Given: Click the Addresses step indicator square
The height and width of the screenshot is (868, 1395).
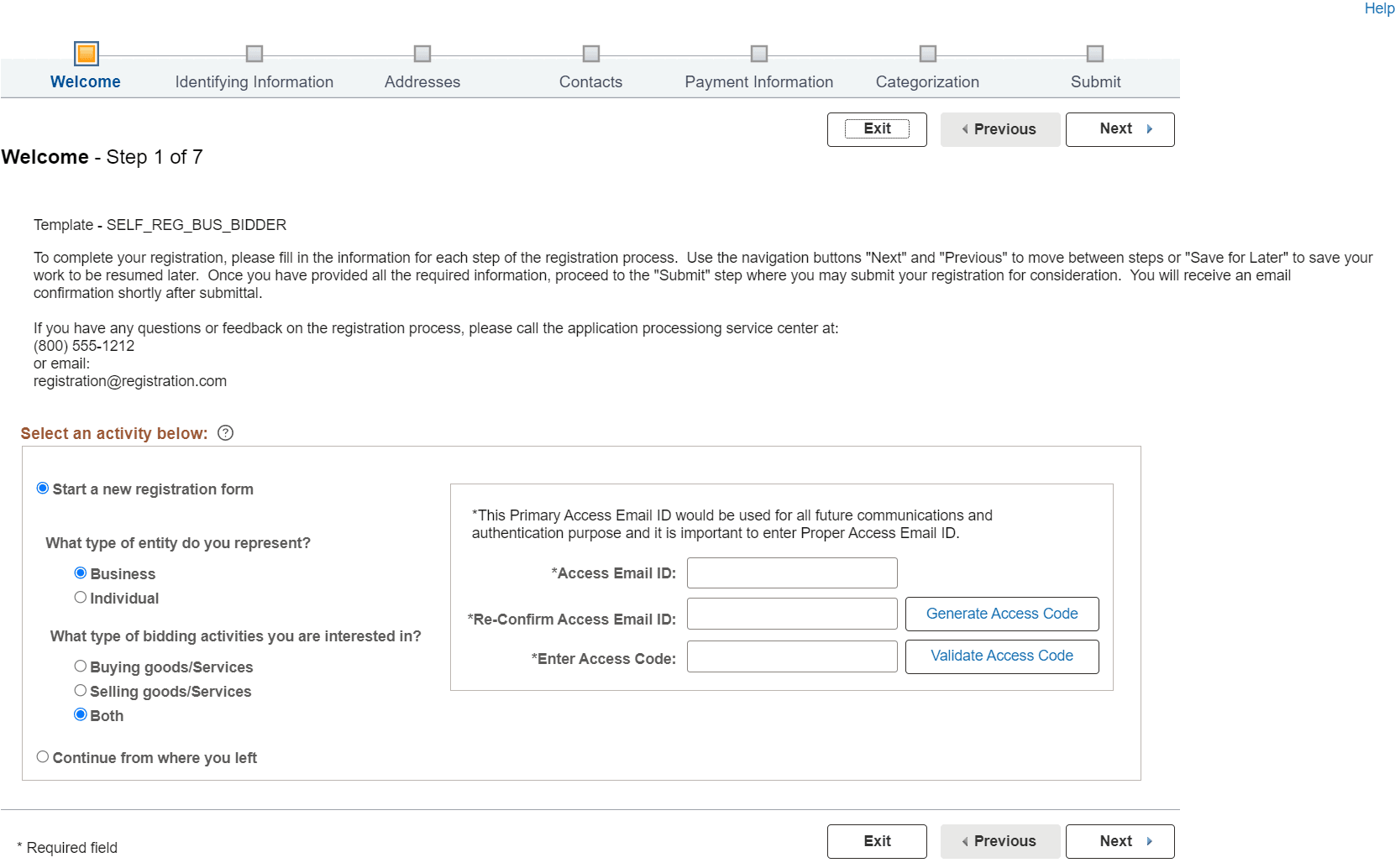Looking at the screenshot, I should click(422, 54).
